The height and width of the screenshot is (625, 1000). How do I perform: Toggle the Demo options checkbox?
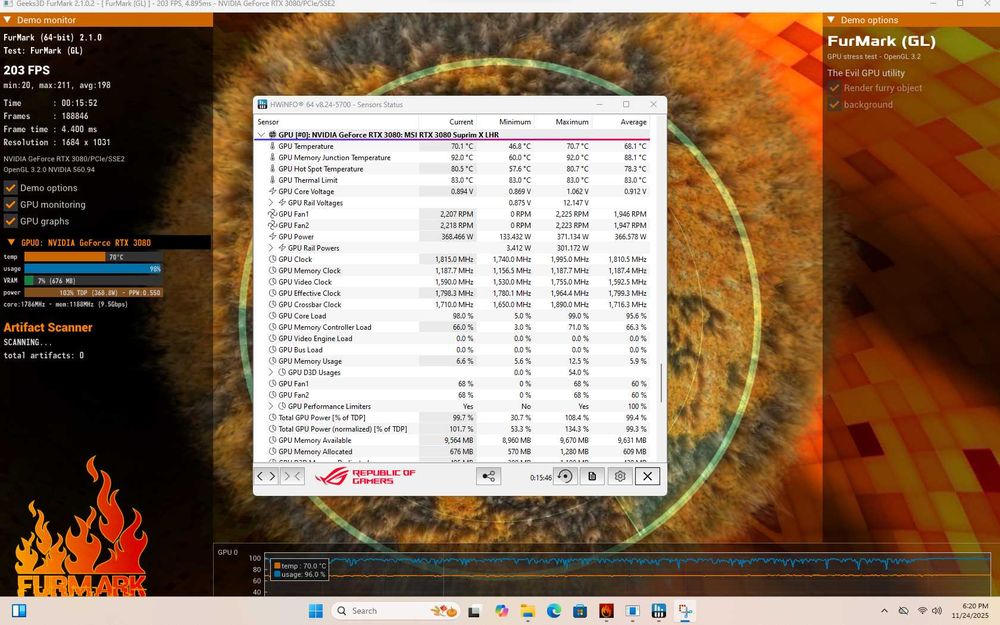click(x=10, y=188)
